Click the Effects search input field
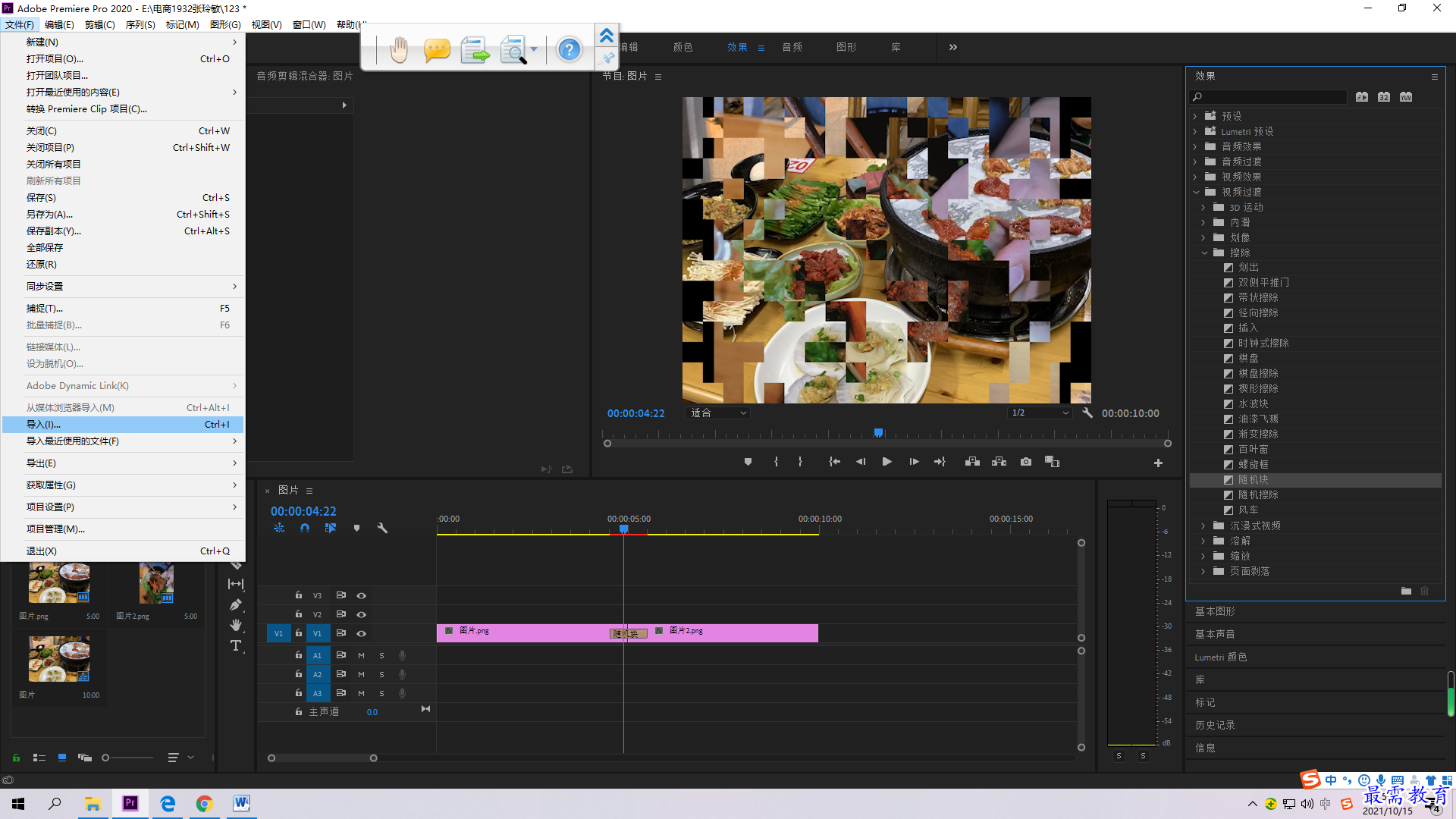 tap(1269, 97)
